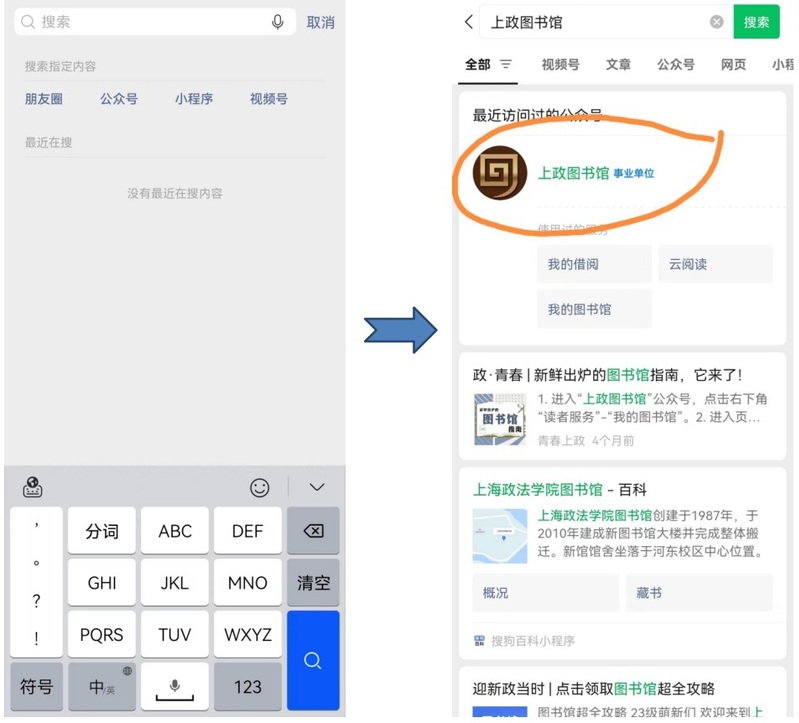This screenshot has height=723, width=799.
Task: Switch to the 视频号 results tab
Action: (561, 64)
